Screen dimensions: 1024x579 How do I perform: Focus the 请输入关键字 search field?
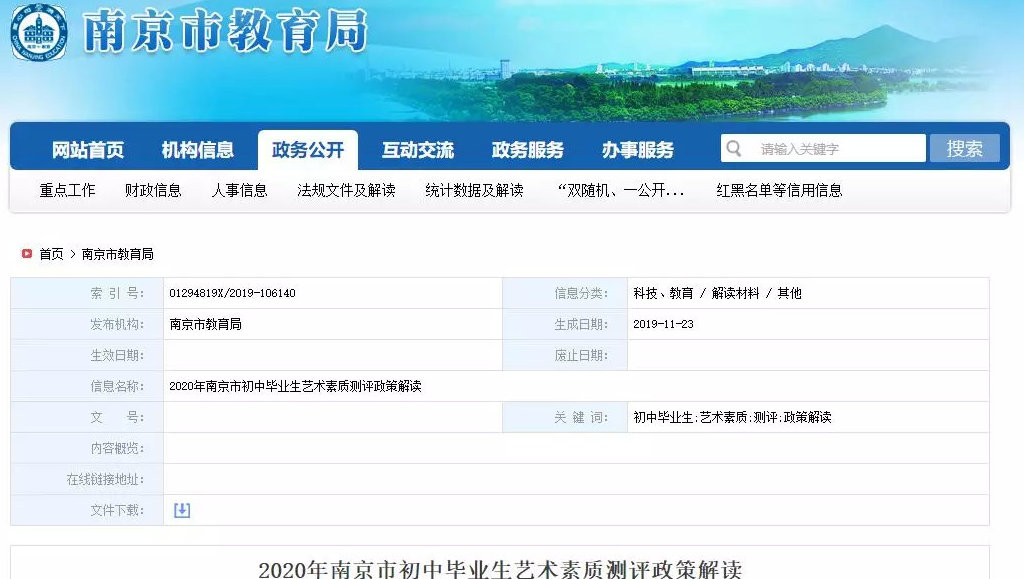pos(824,148)
